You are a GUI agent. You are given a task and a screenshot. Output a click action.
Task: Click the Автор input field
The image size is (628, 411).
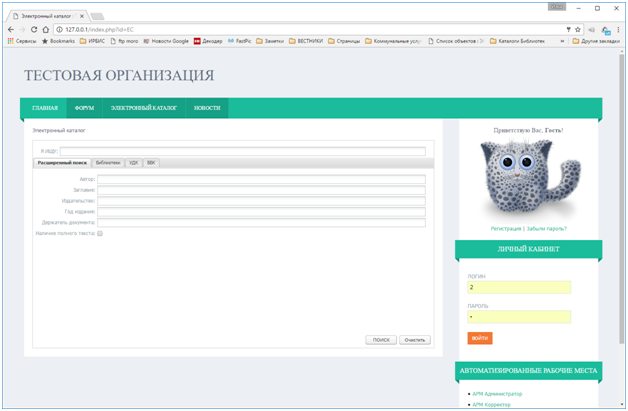[260, 180]
